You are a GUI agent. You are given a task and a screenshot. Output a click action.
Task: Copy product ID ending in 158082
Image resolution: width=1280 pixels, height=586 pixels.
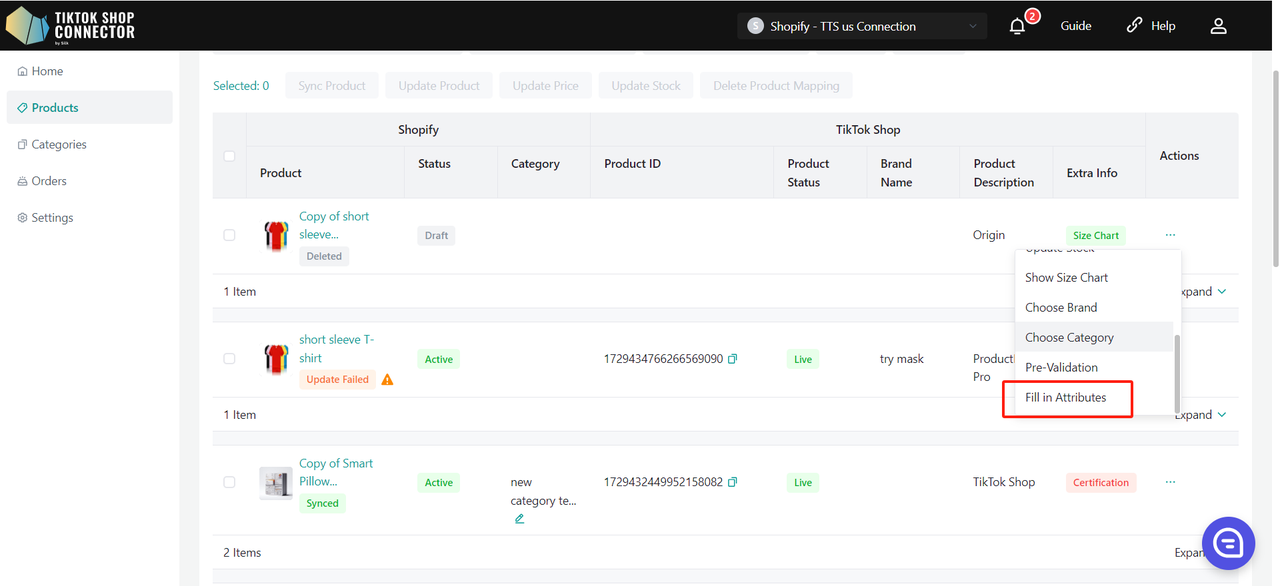pyautogui.click(x=732, y=482)
